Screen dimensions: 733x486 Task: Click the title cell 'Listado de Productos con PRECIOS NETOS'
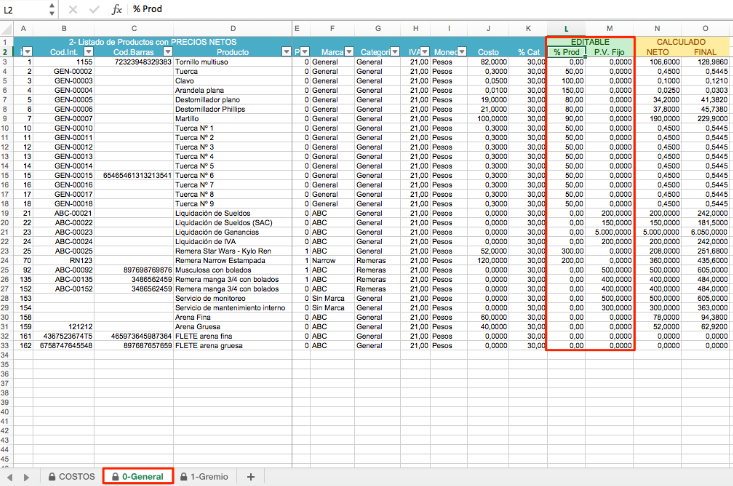153,42
